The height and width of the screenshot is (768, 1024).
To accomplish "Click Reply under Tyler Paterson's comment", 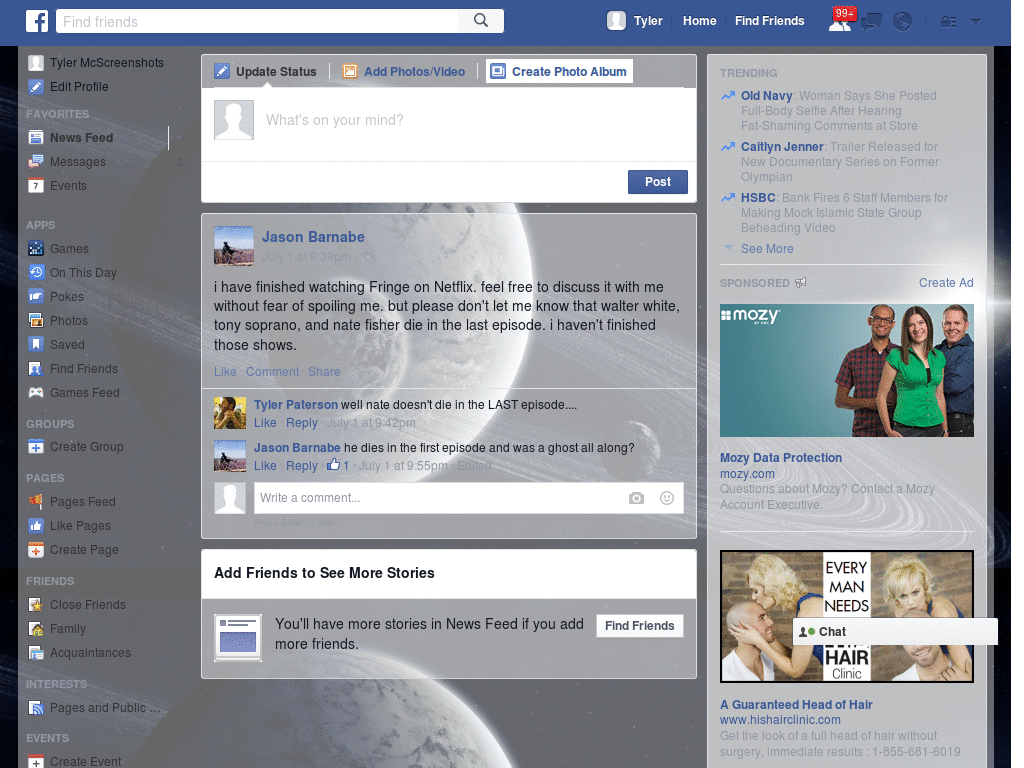I will point(302,423).
